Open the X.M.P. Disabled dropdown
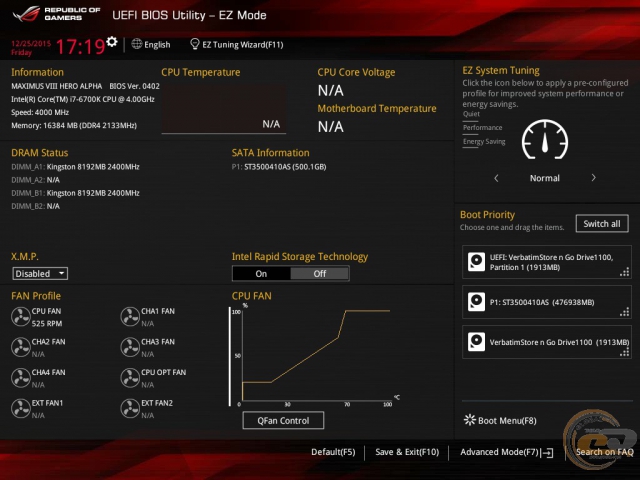The width and height of the screenshot is (640, 480). [x=40, y=273]
